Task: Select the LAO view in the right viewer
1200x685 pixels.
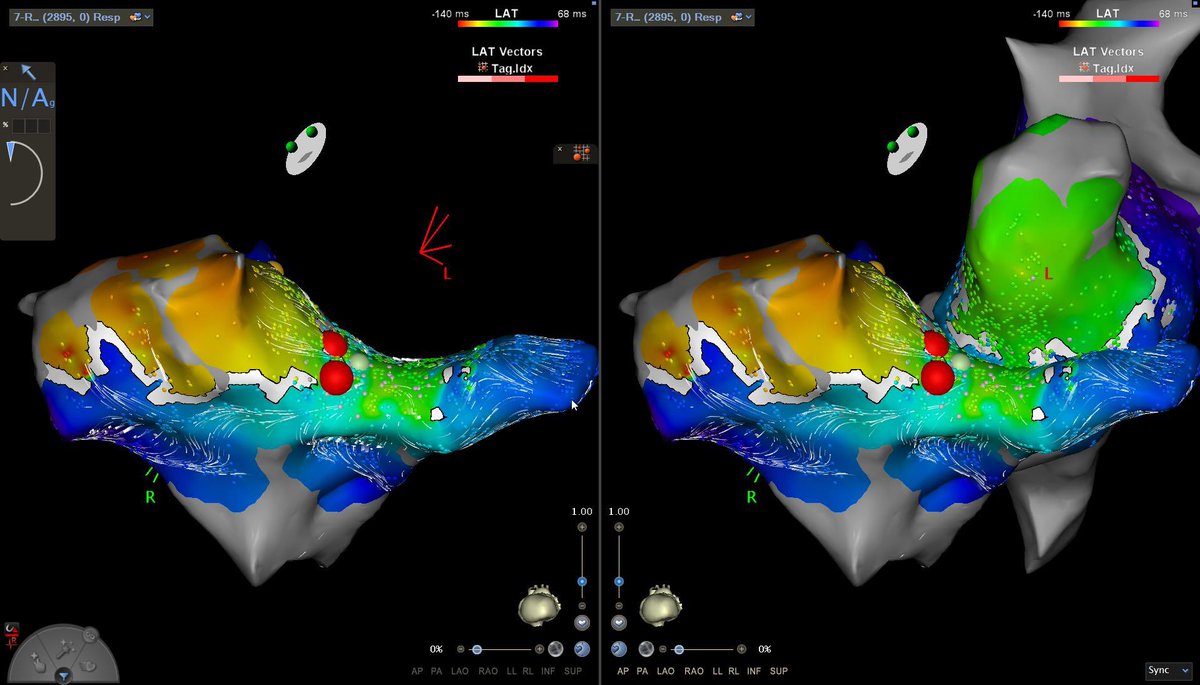Action: [x=666, y=672]
